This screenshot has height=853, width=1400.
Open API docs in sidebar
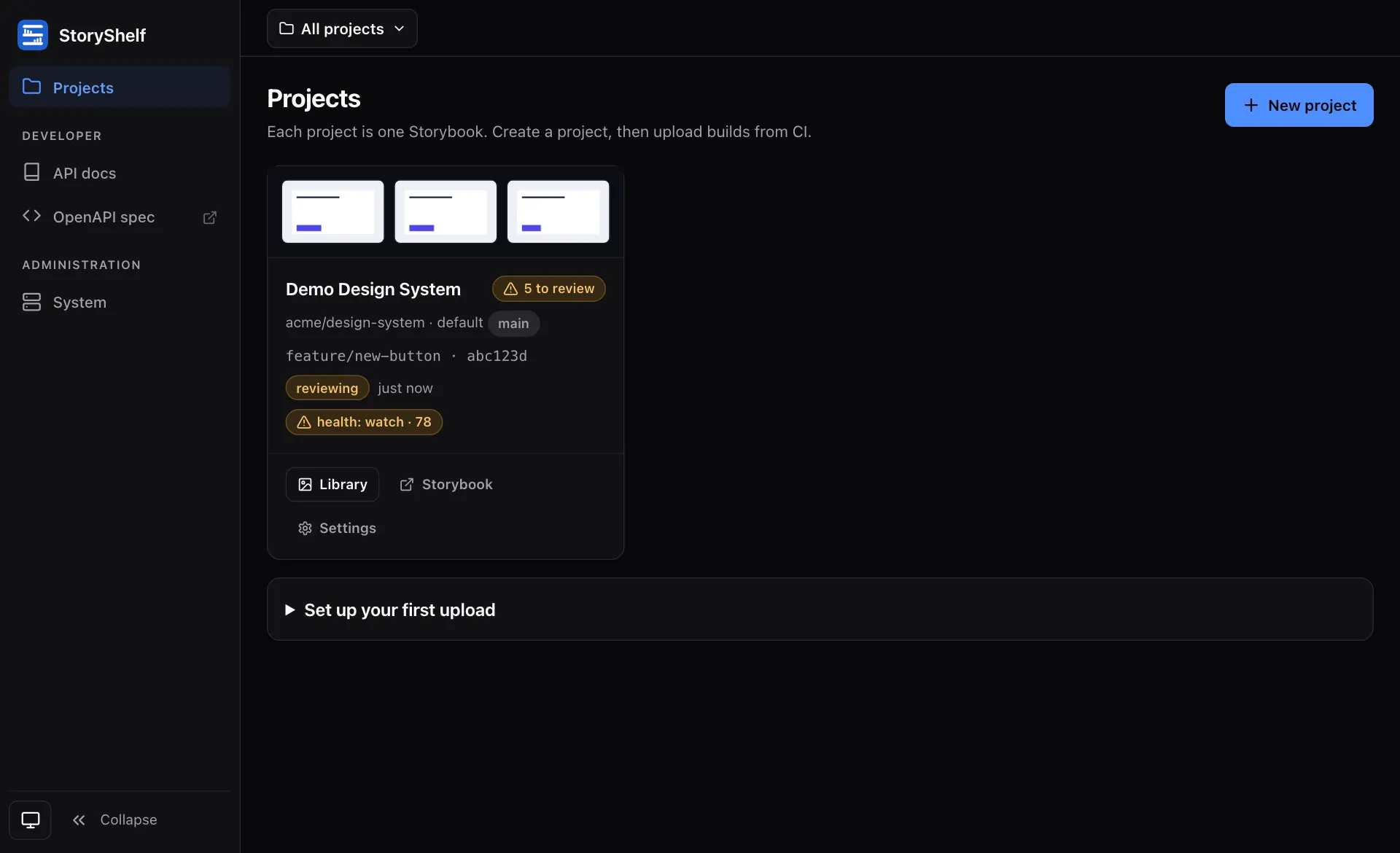[x=120, y=173]
